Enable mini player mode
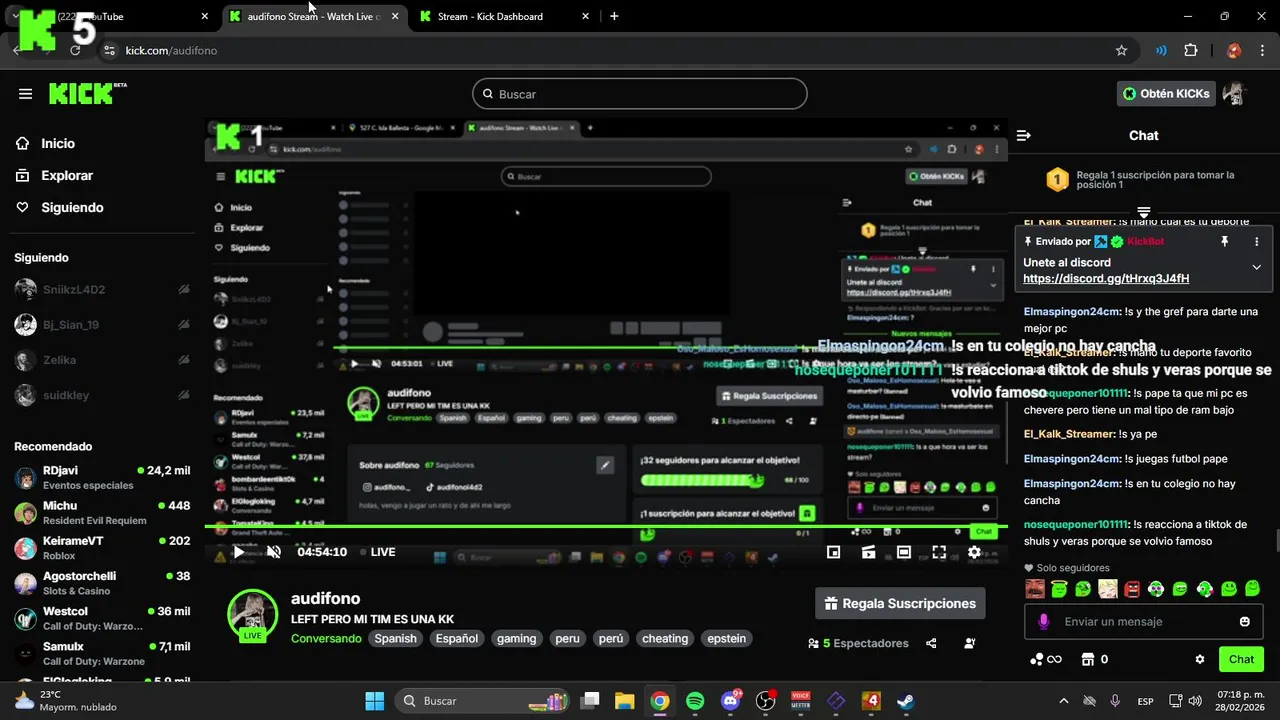Viewport: 1280px width, 720px height. click(x=833, y=552)
